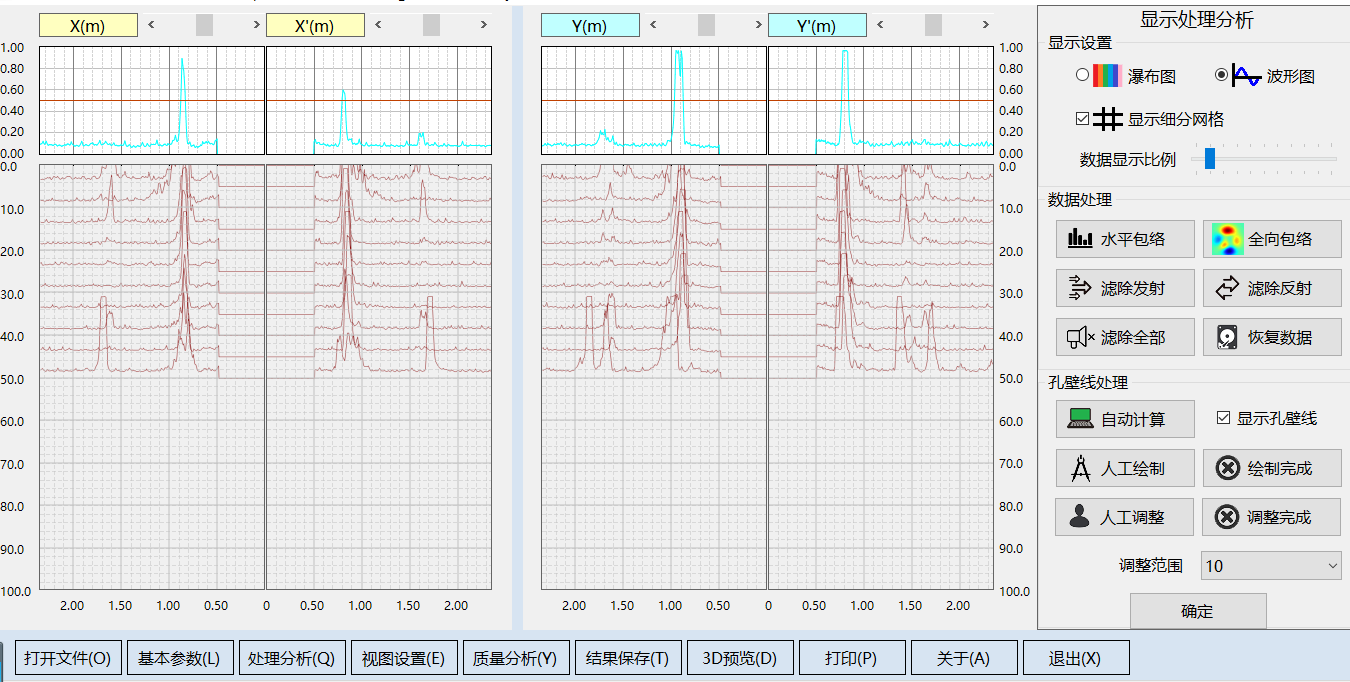The height and width of the screenshot is (682, 1350).
Task: Select the 波形图 waveform radio button
Action: tap(1221, 75)
